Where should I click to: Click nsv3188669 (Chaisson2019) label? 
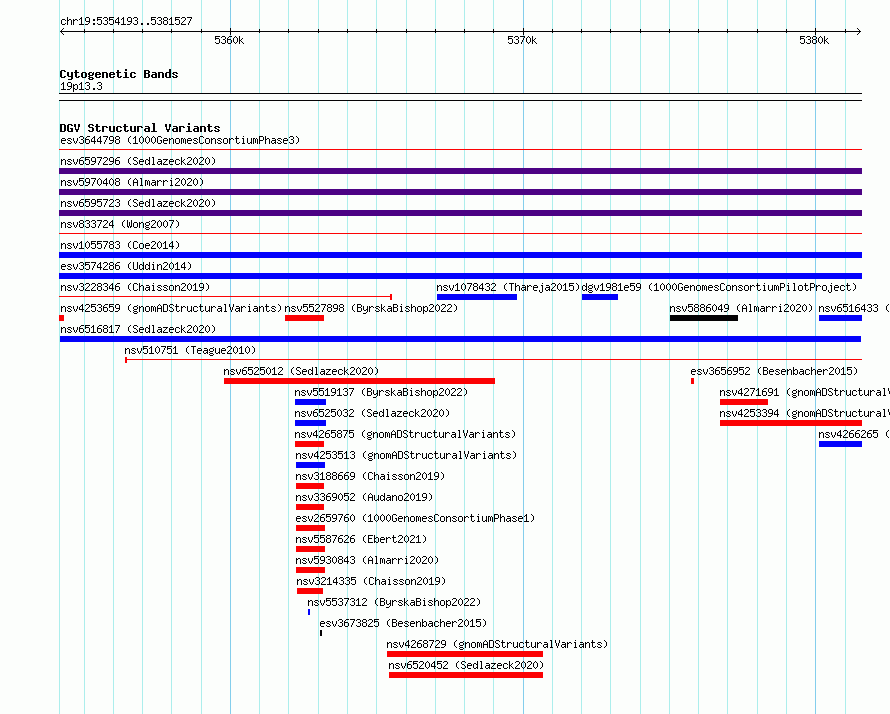pyautogui.click(x=370, y=476)
